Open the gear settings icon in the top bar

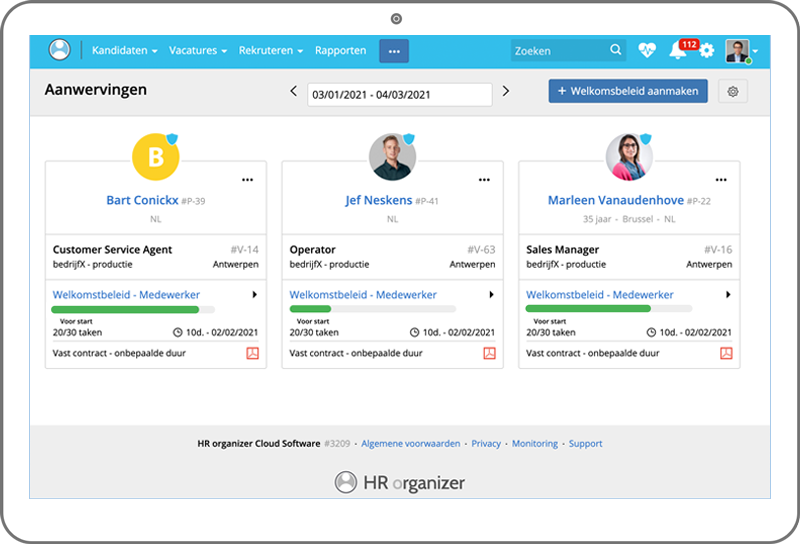(707, 50)
